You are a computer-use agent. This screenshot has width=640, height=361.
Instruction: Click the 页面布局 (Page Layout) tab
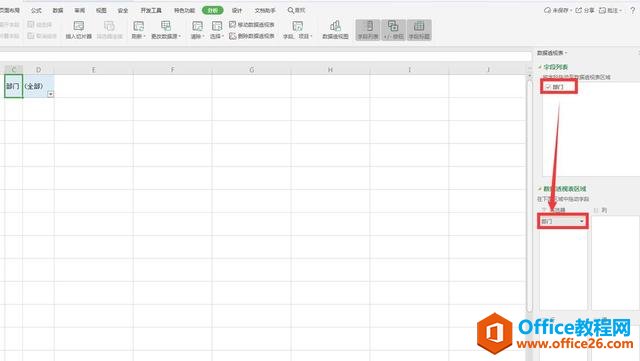click(9, 10)
